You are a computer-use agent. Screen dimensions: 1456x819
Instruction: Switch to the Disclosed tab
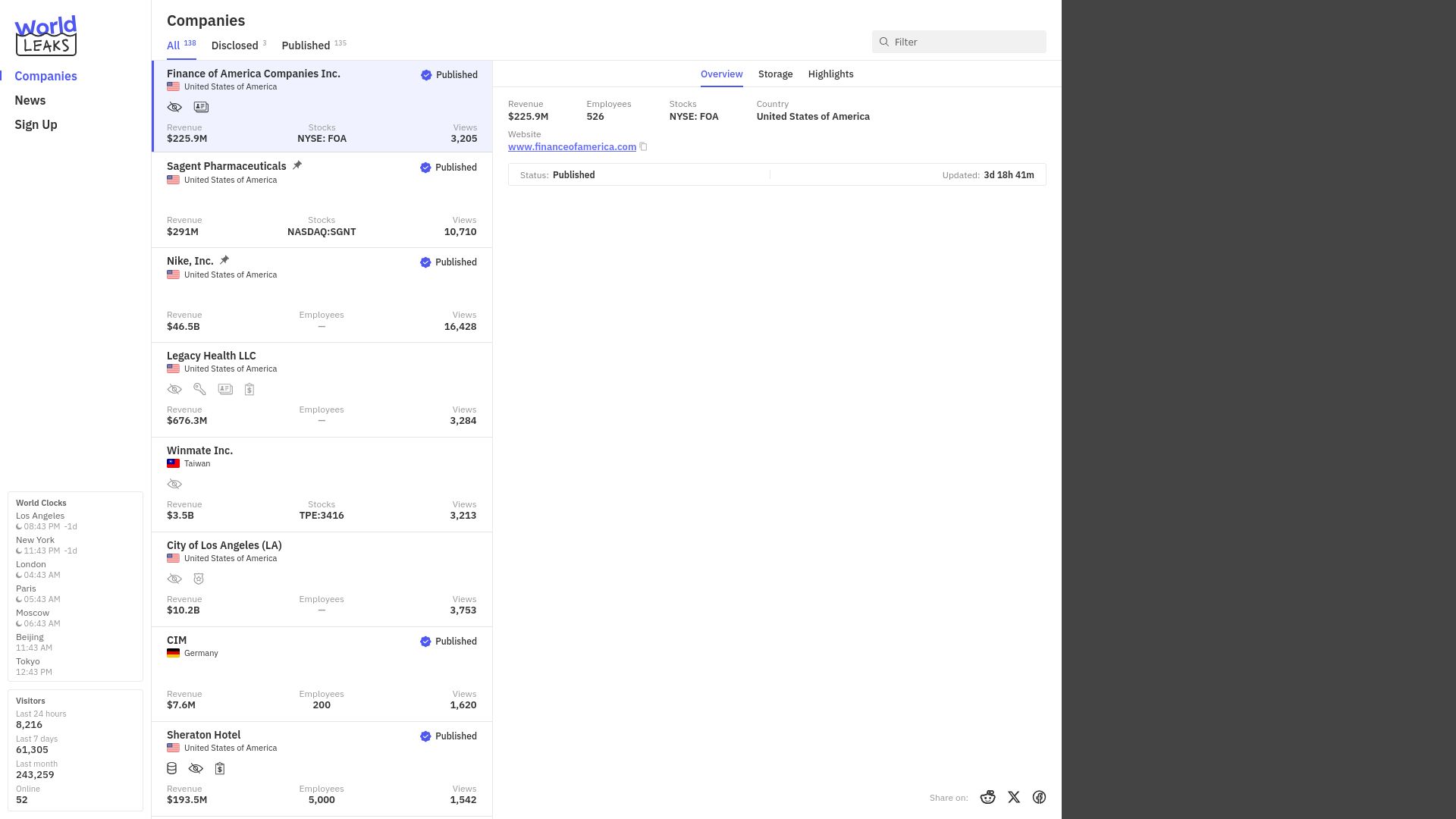pos(239,45)
